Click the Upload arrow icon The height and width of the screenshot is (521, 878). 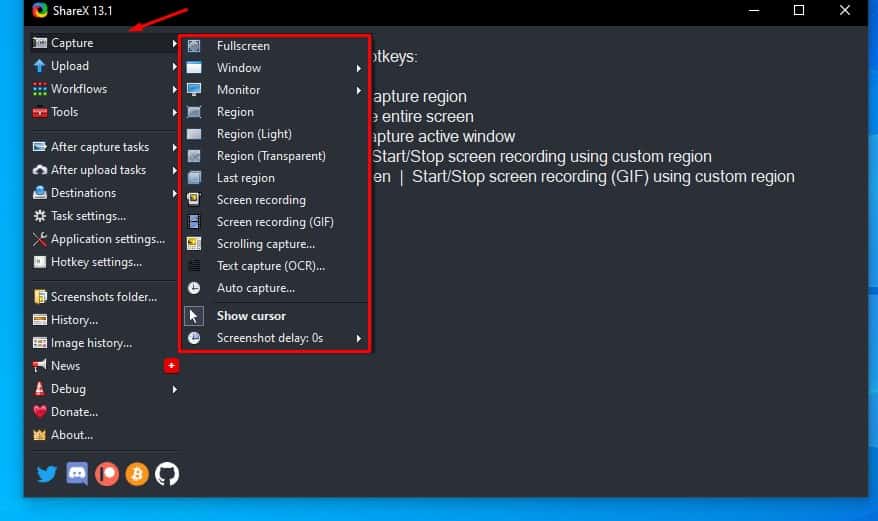coord(39,66)
